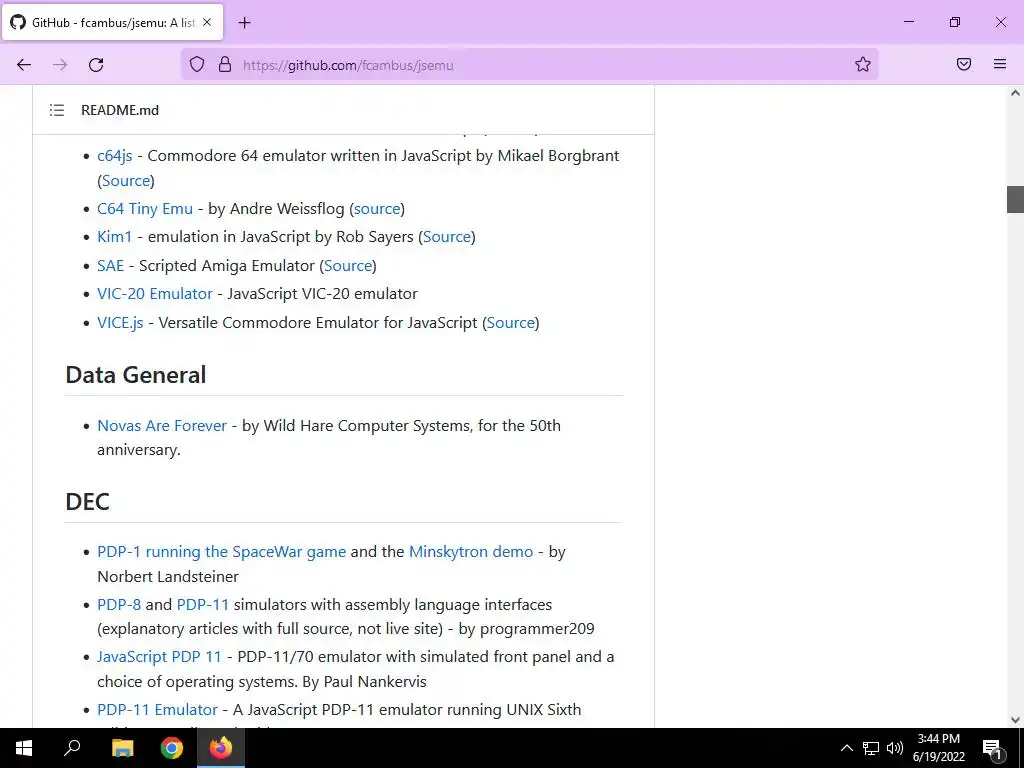
Task: Open Google Chrome from taskbar
Action: pos(172,748)
